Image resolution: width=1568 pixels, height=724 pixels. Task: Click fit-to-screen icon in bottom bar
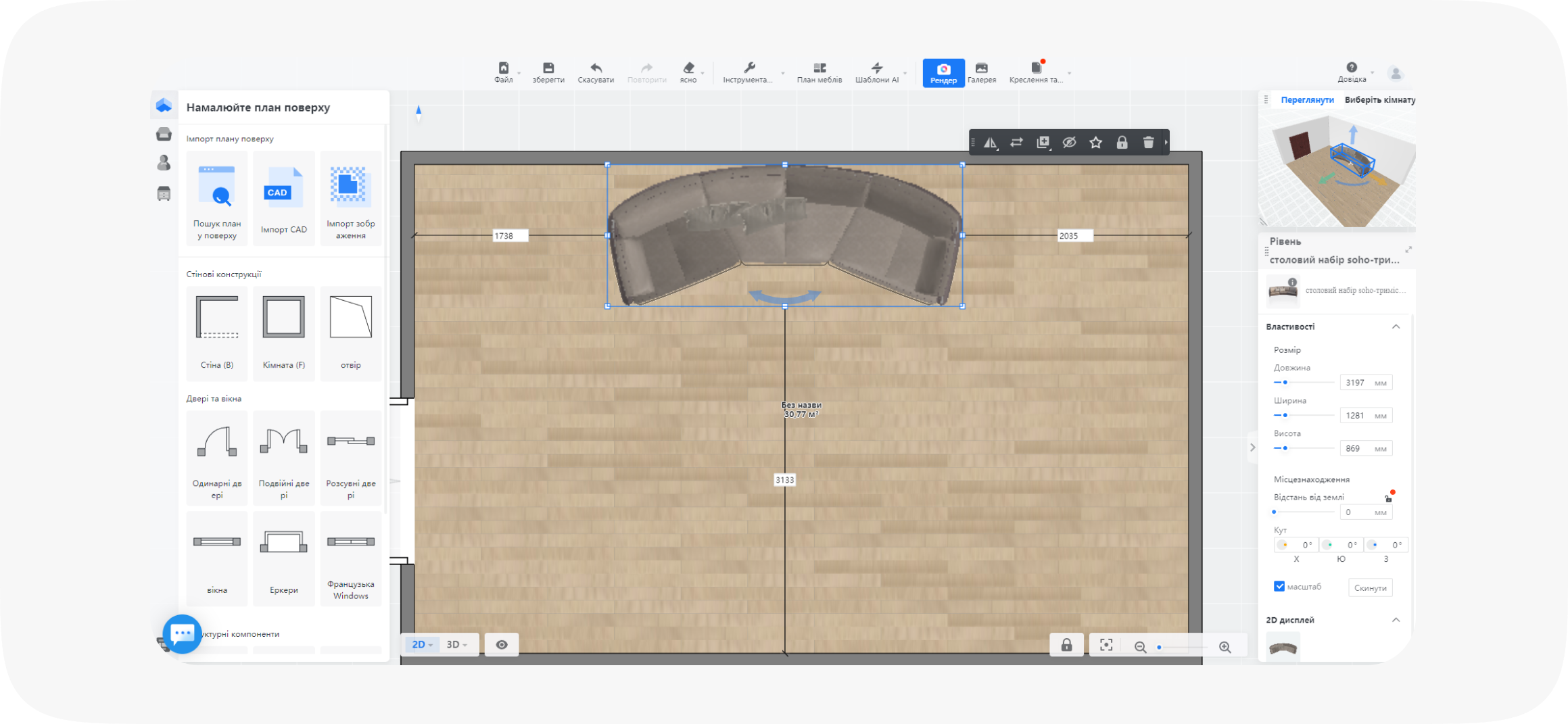coord(1106,646)
